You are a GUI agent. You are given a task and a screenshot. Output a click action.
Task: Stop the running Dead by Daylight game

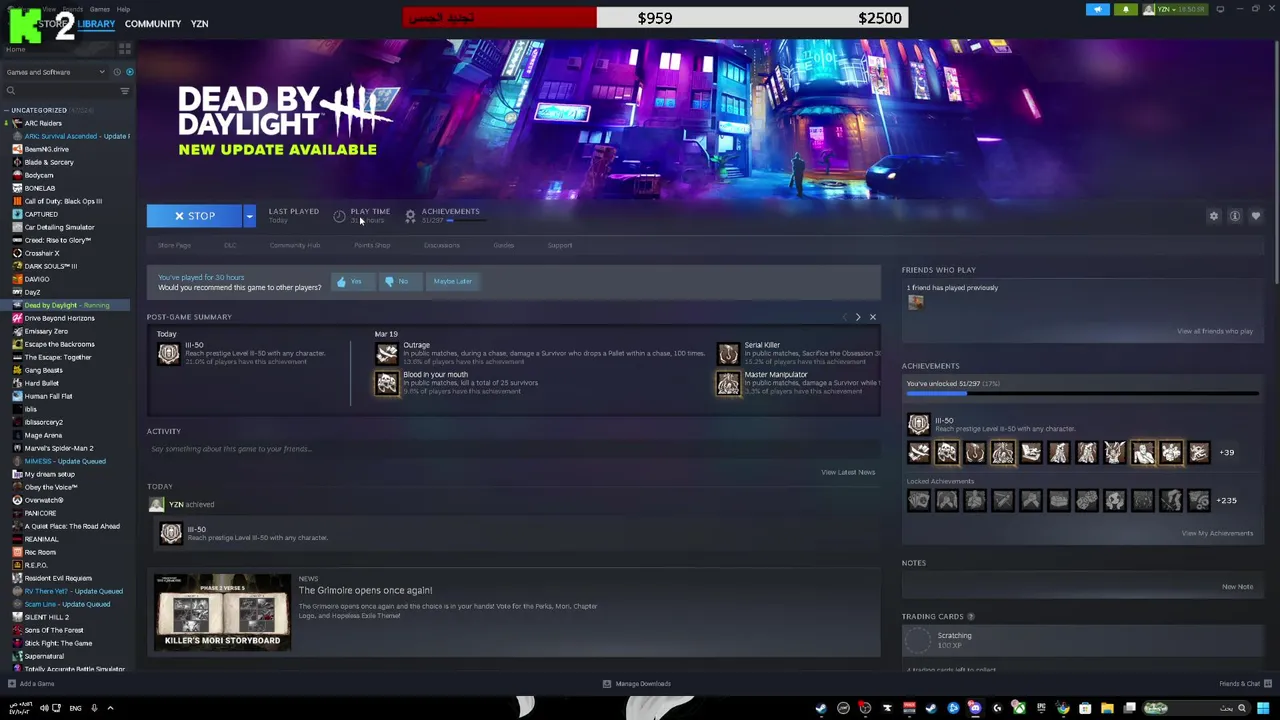[x=194, y=216]
